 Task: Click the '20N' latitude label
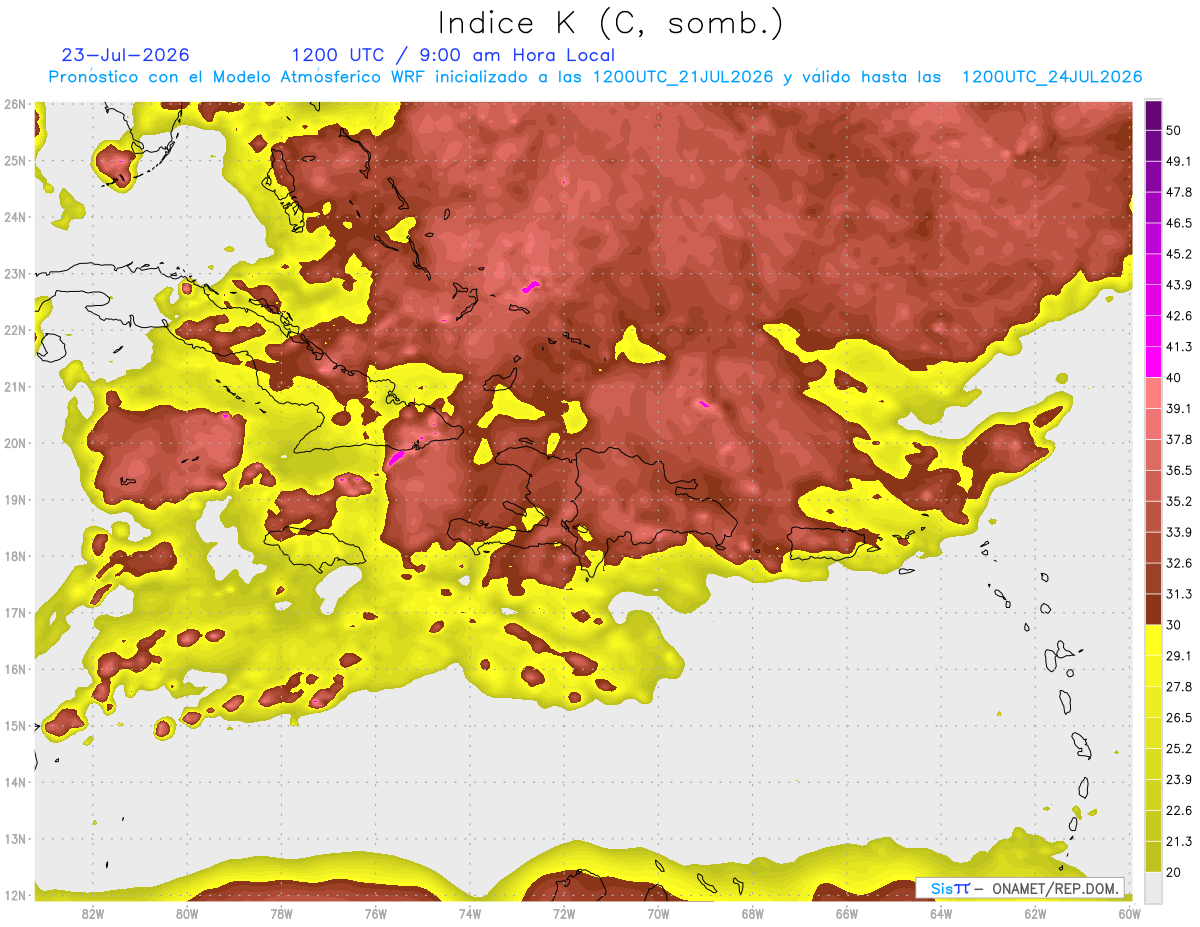(x=15, y=443)
